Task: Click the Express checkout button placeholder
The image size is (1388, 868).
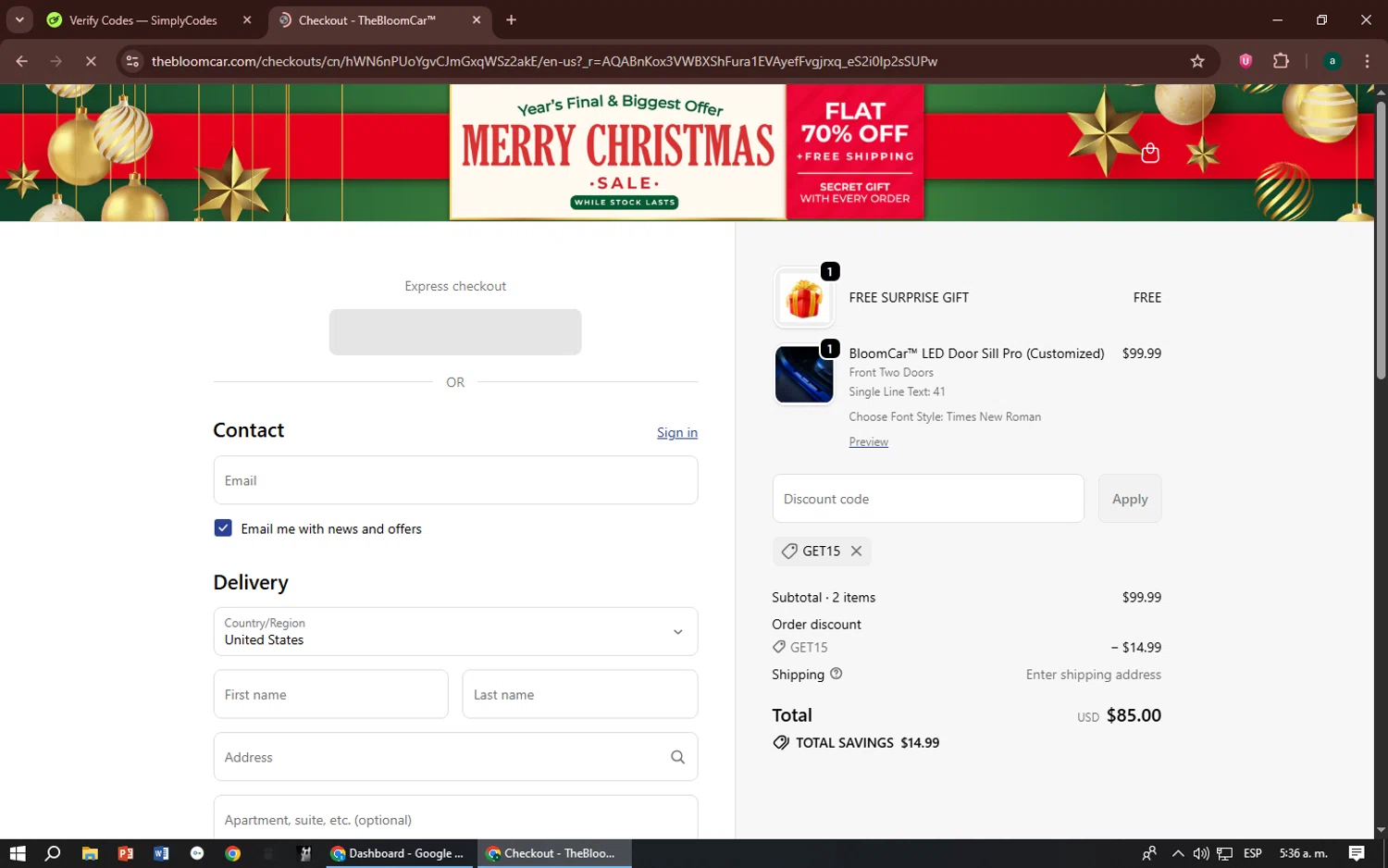Action: 455,332
